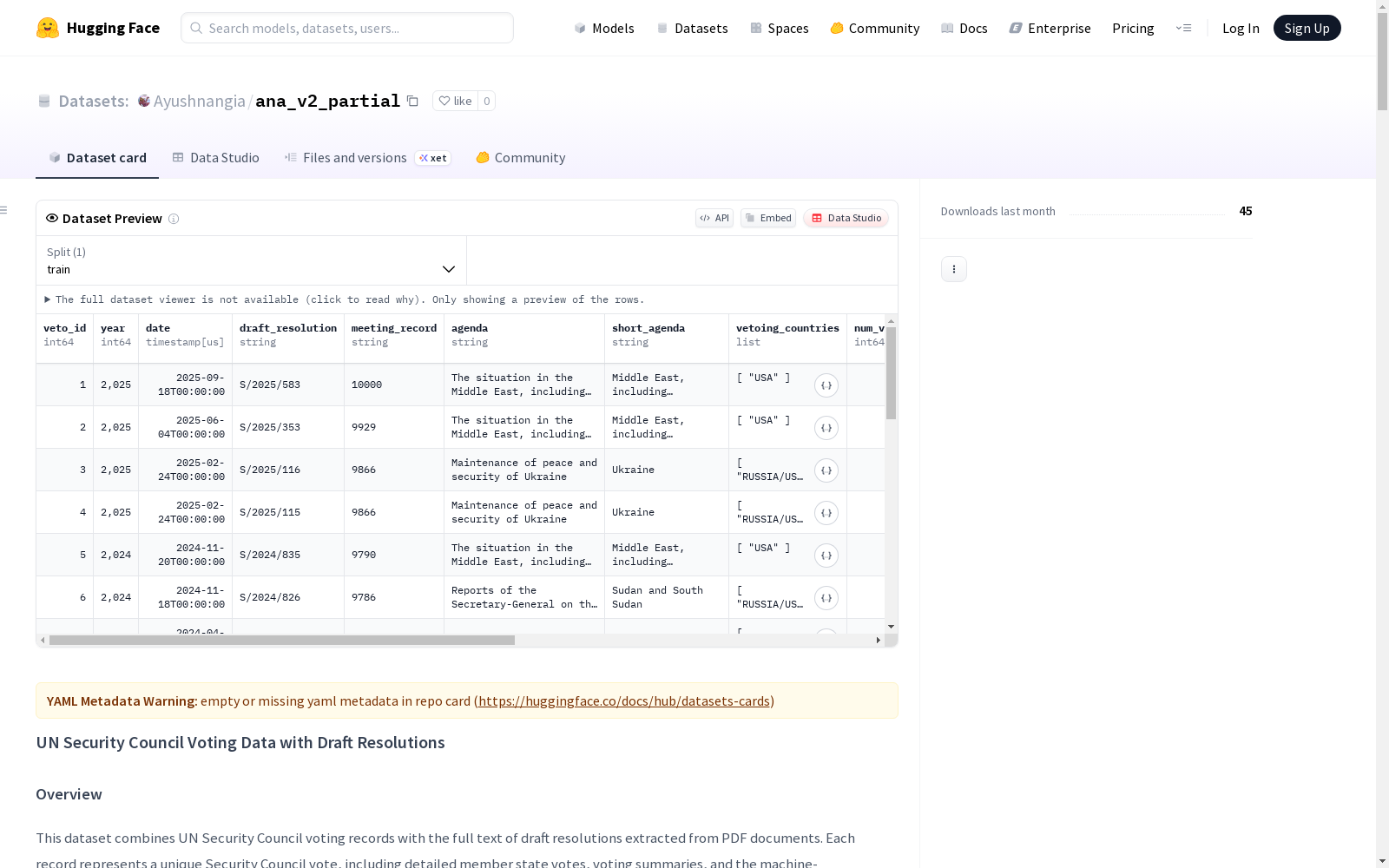The image size is (1389, 868).
Task: Select the meeting record 9929 cell
Action: click(394, 427)
